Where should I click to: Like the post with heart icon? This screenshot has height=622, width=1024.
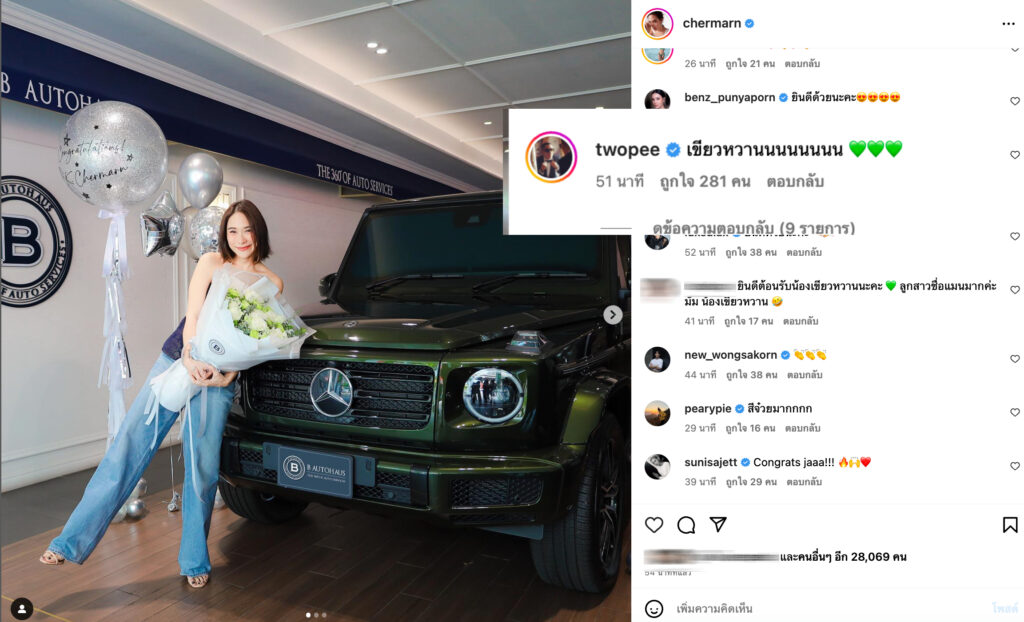tap(654, 525)
